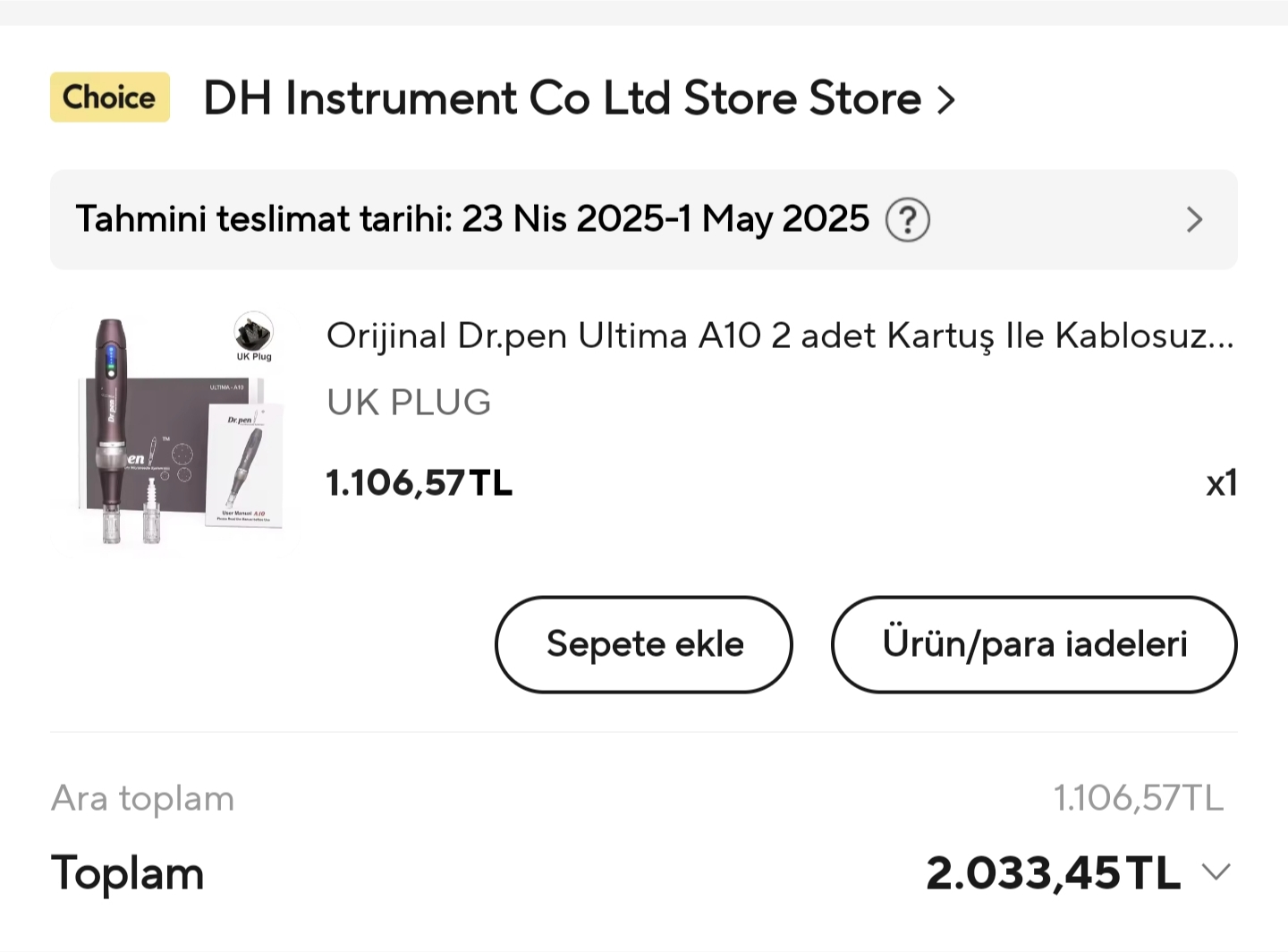1288x952 pixels.
Task: Click the Ara toplam amount 1.106,57TL
Action: [1138, 798]
